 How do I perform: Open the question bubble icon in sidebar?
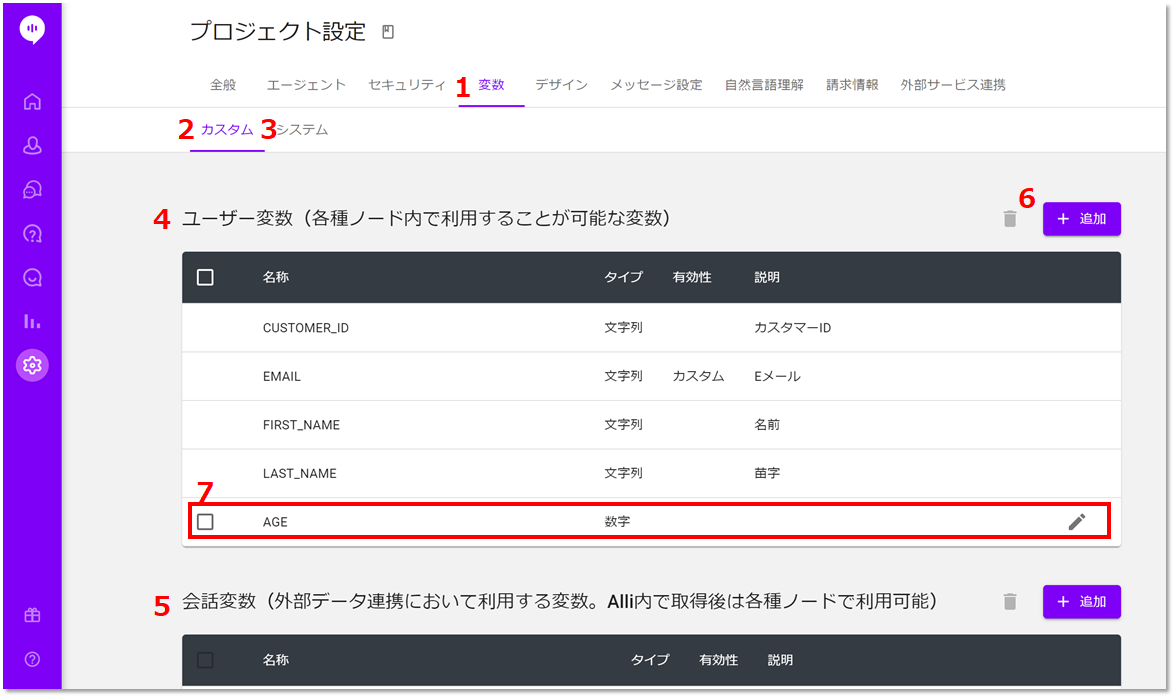point(32,234)
